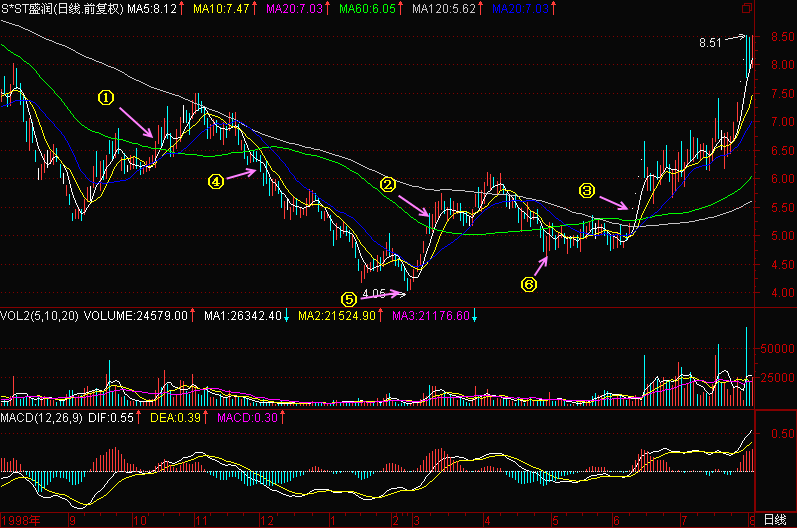Click the S*ST盛润 stock title label

click(x=27, y=9)
